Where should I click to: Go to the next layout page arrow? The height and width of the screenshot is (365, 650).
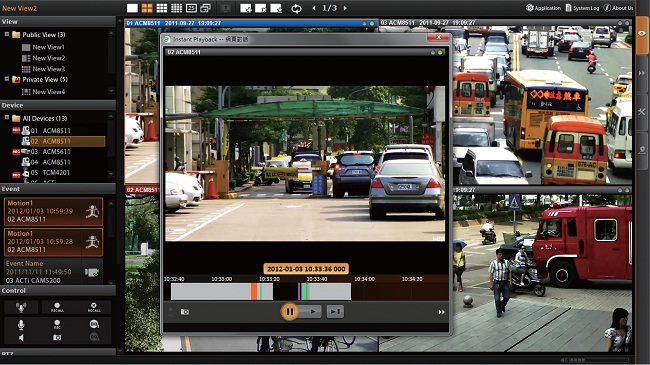coord(345,8)
